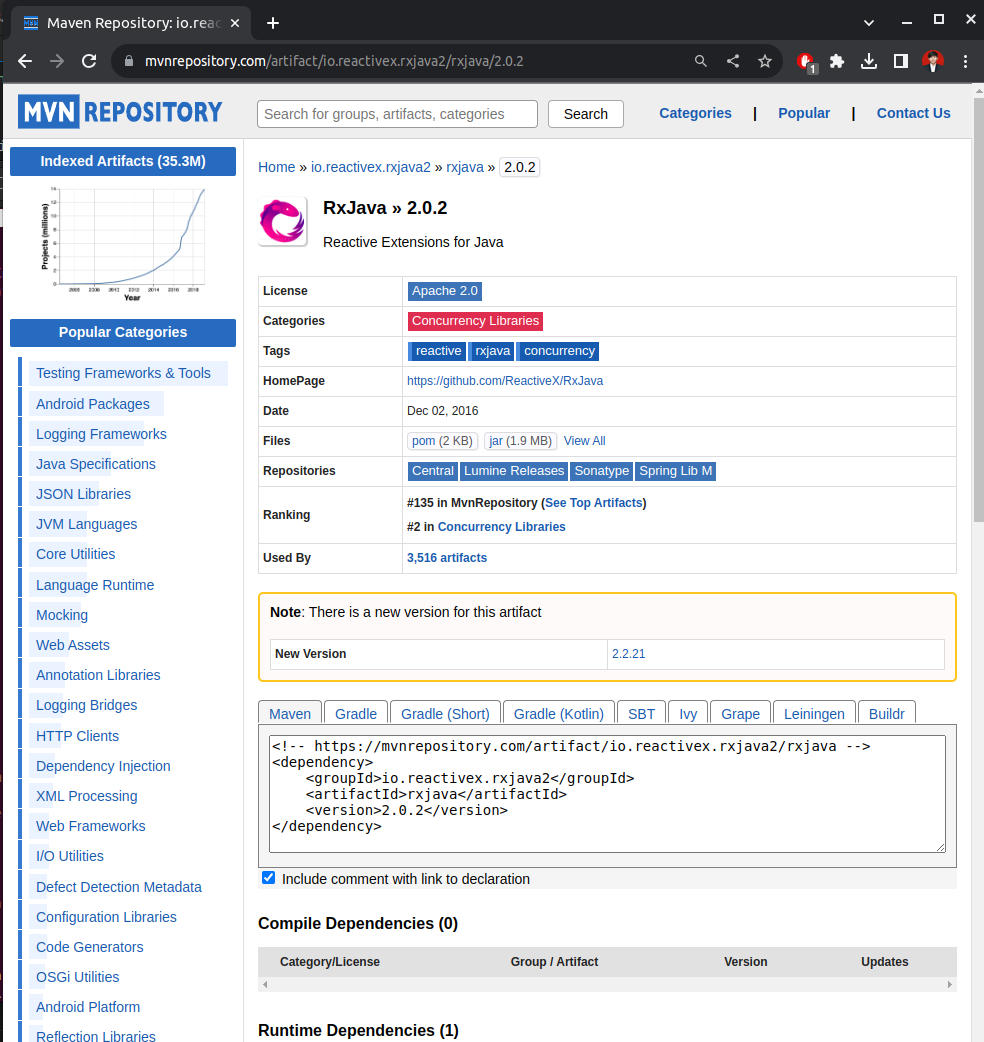This screenshot has width=984, height=1042.
Task: Click the reactive tag
Action: click(438, 351)
